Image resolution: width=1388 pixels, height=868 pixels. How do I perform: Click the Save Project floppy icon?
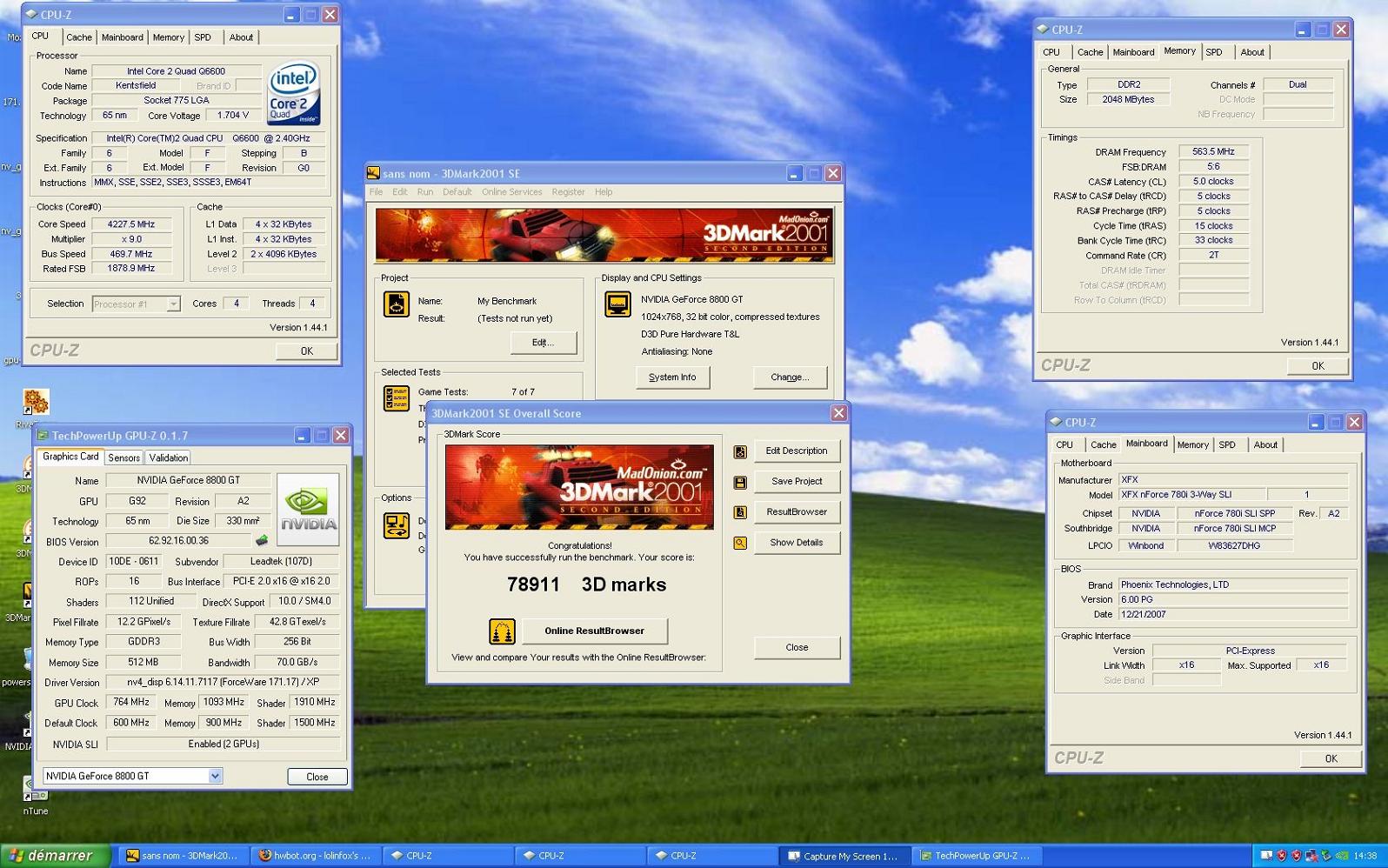pyautogui.click(x=740, y=482)
